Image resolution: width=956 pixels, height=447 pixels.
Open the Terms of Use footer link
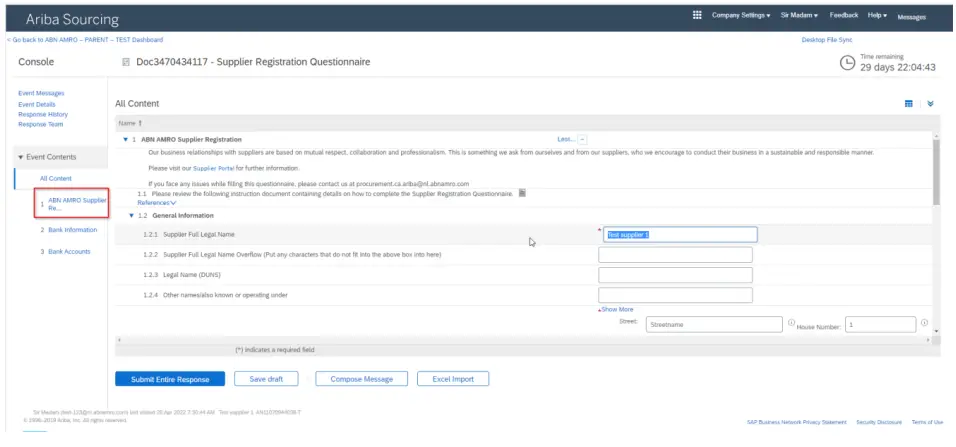(x=927, y=422)
